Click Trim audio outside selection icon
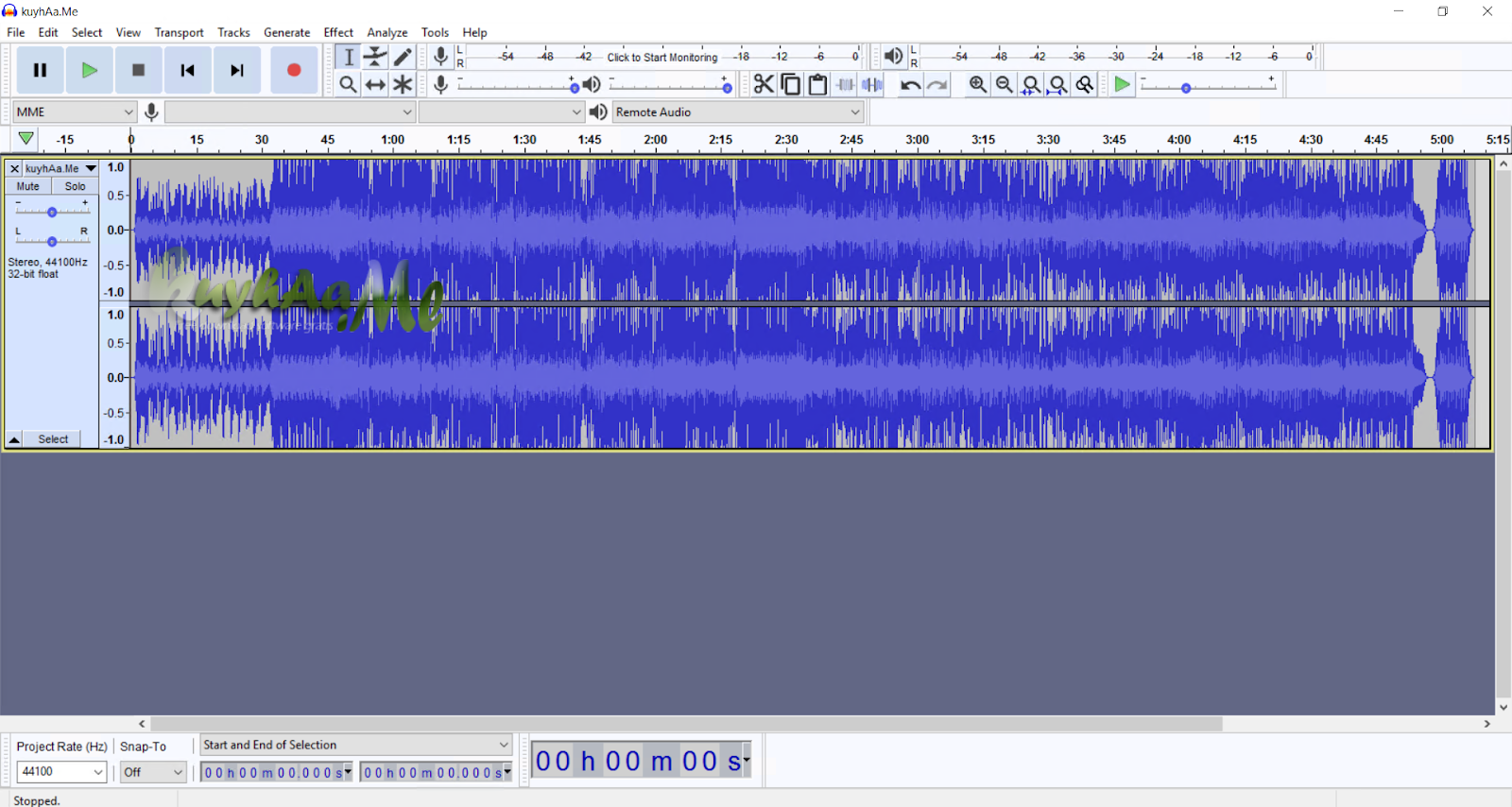Viewport: 1512px width, 807px height. tap(846, 84)
